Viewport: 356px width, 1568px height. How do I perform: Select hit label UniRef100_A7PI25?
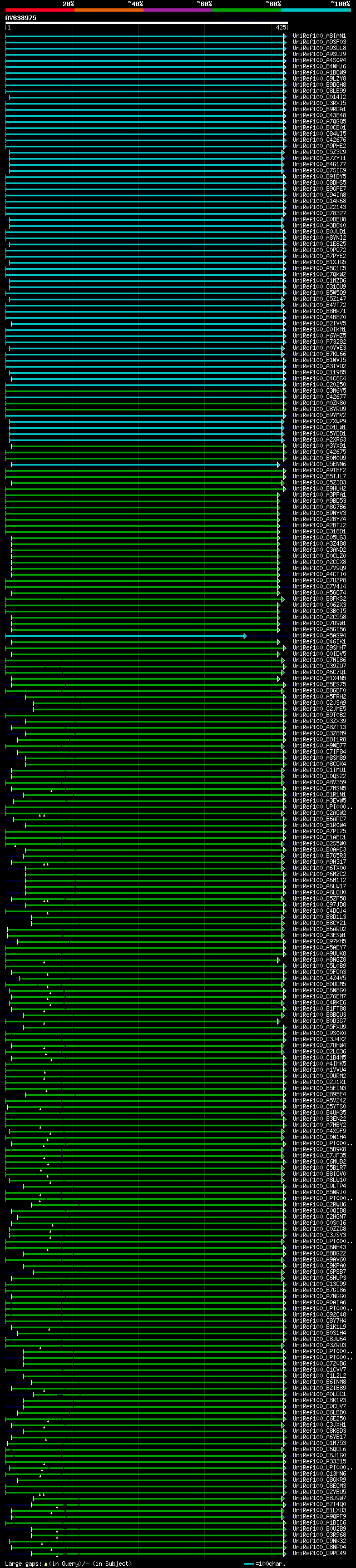(319, 832)
